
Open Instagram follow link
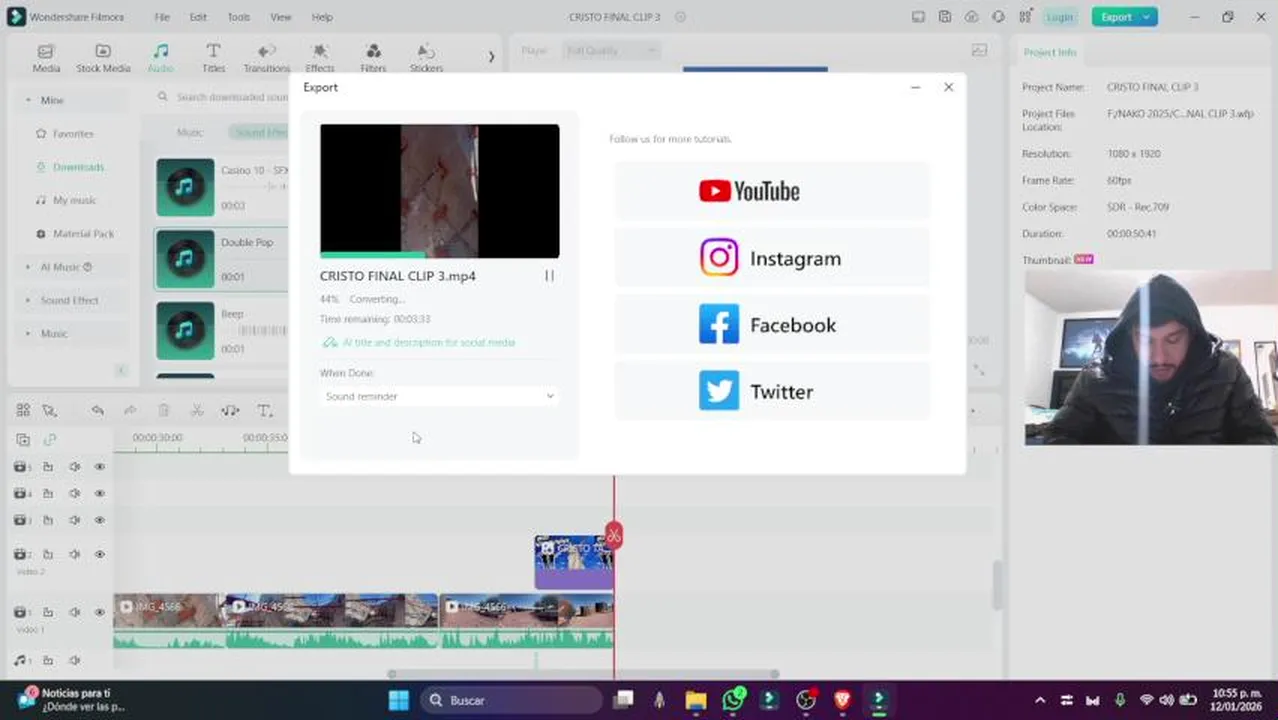(x=772, y=258)
